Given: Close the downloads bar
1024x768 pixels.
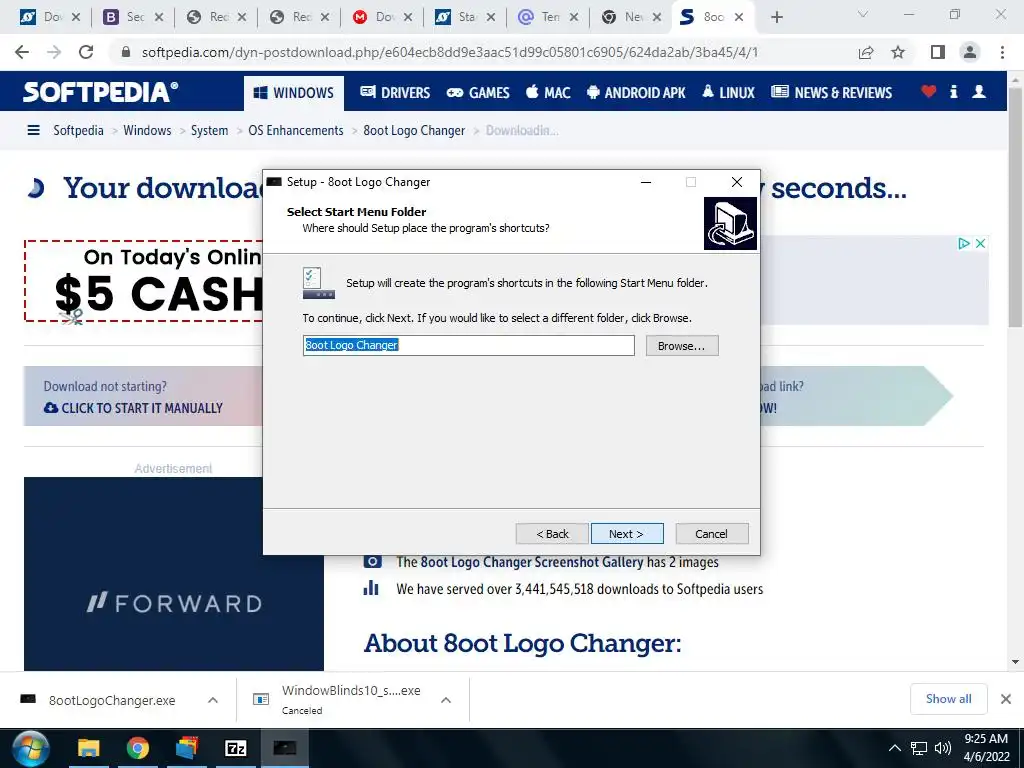Looking at the screenshot, I should 1006,699.
